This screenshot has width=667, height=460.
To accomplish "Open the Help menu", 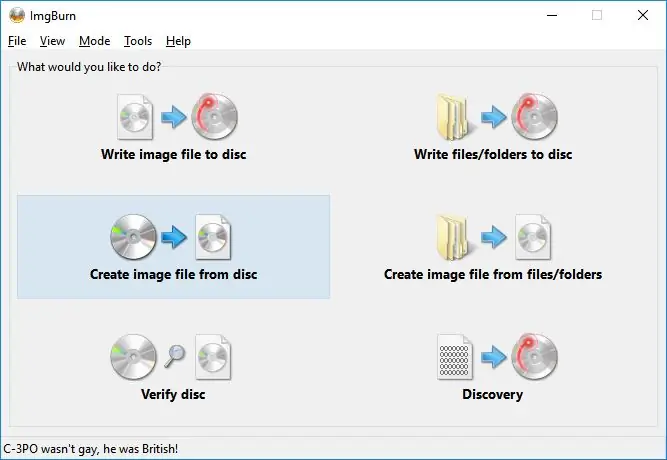I will click(178, 41).
